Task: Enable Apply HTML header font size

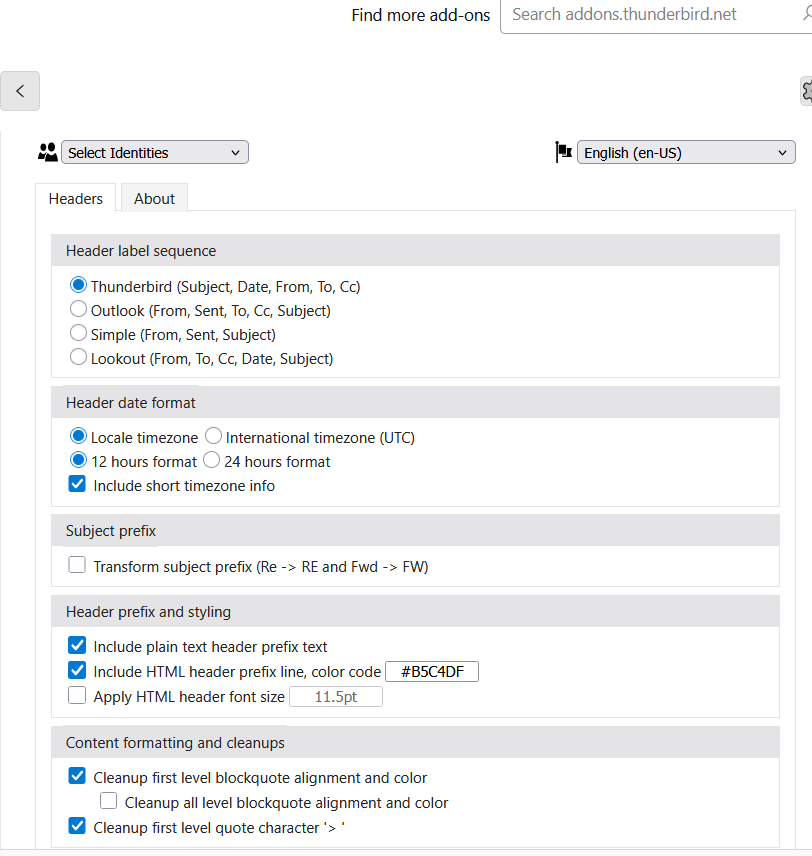Action: click(77, 696)
